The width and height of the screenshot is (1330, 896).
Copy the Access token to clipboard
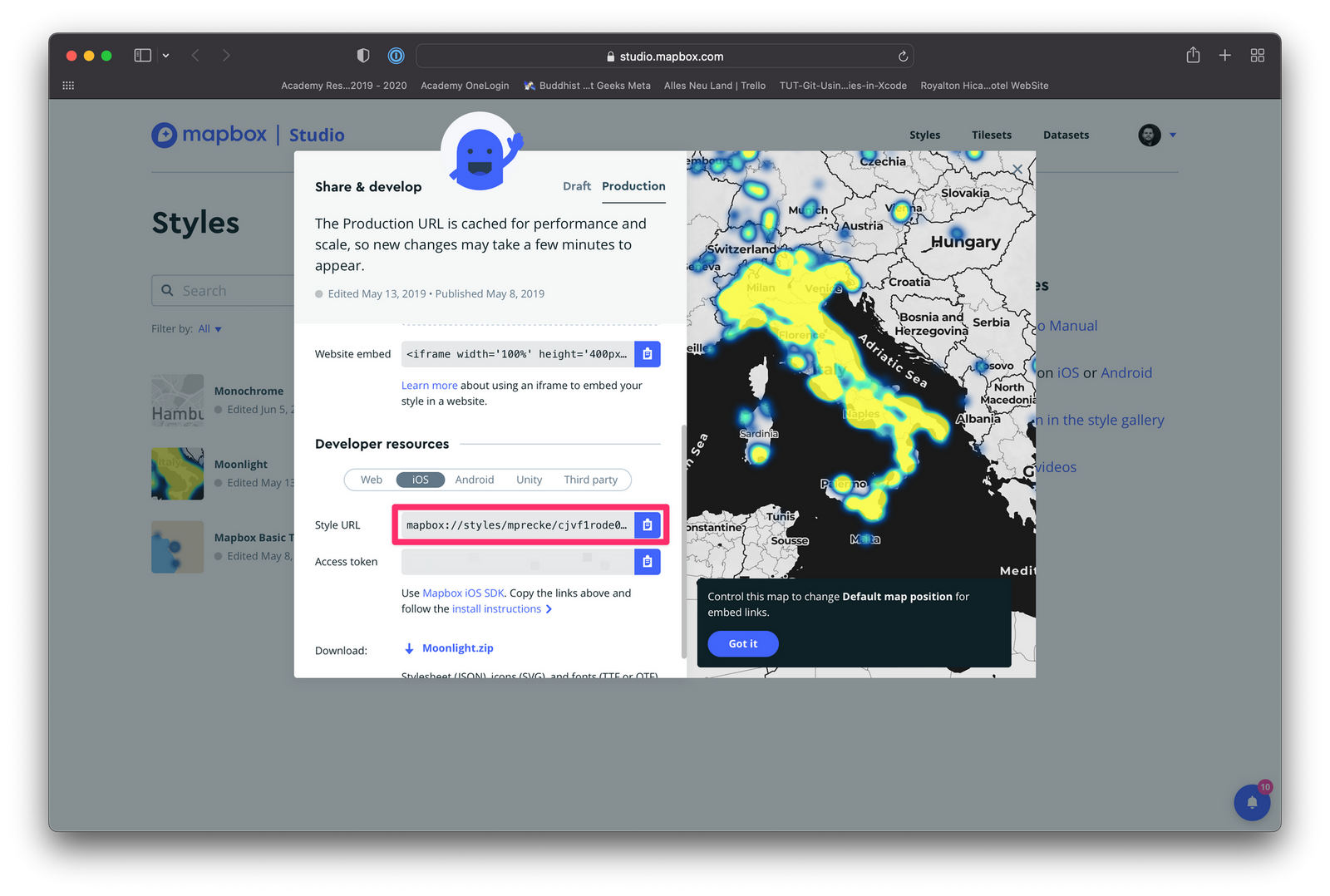click(x=648, y=561)
